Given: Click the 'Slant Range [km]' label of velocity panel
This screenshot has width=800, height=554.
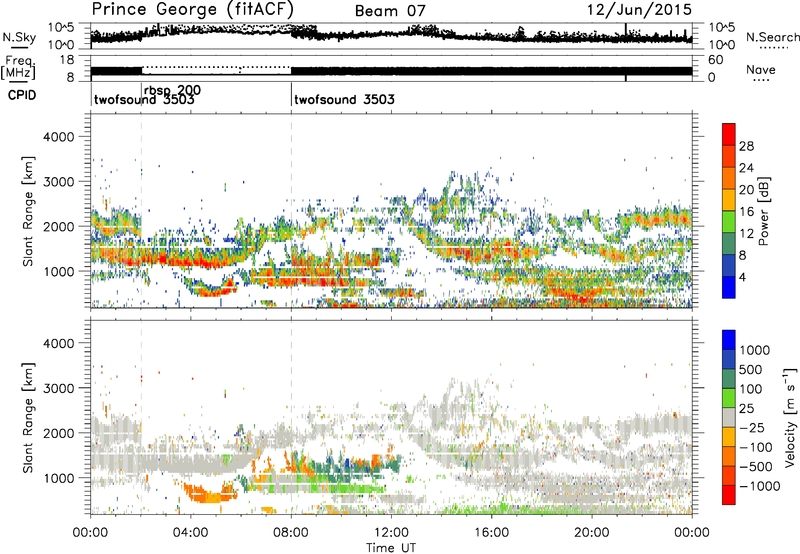Looking at the screenshot, I should pos(28,418).
